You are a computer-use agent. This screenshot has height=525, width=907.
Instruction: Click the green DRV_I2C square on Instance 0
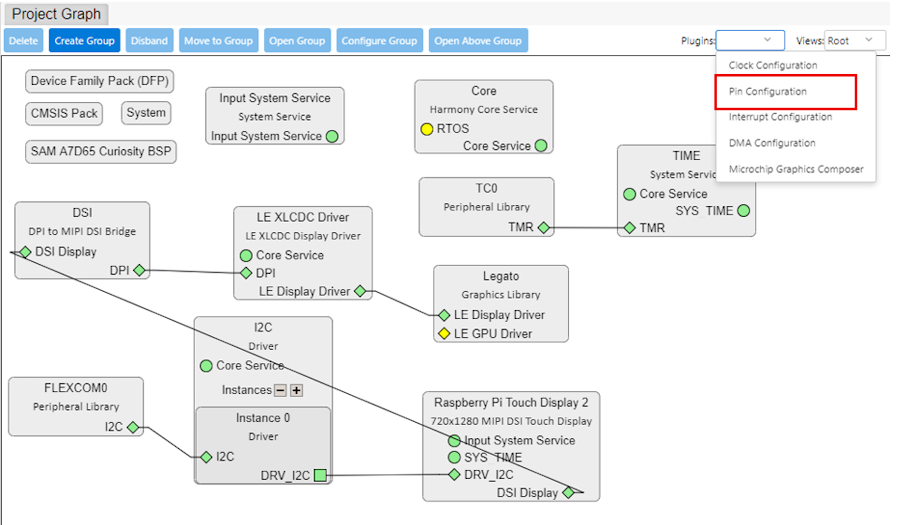pos(320,475)
